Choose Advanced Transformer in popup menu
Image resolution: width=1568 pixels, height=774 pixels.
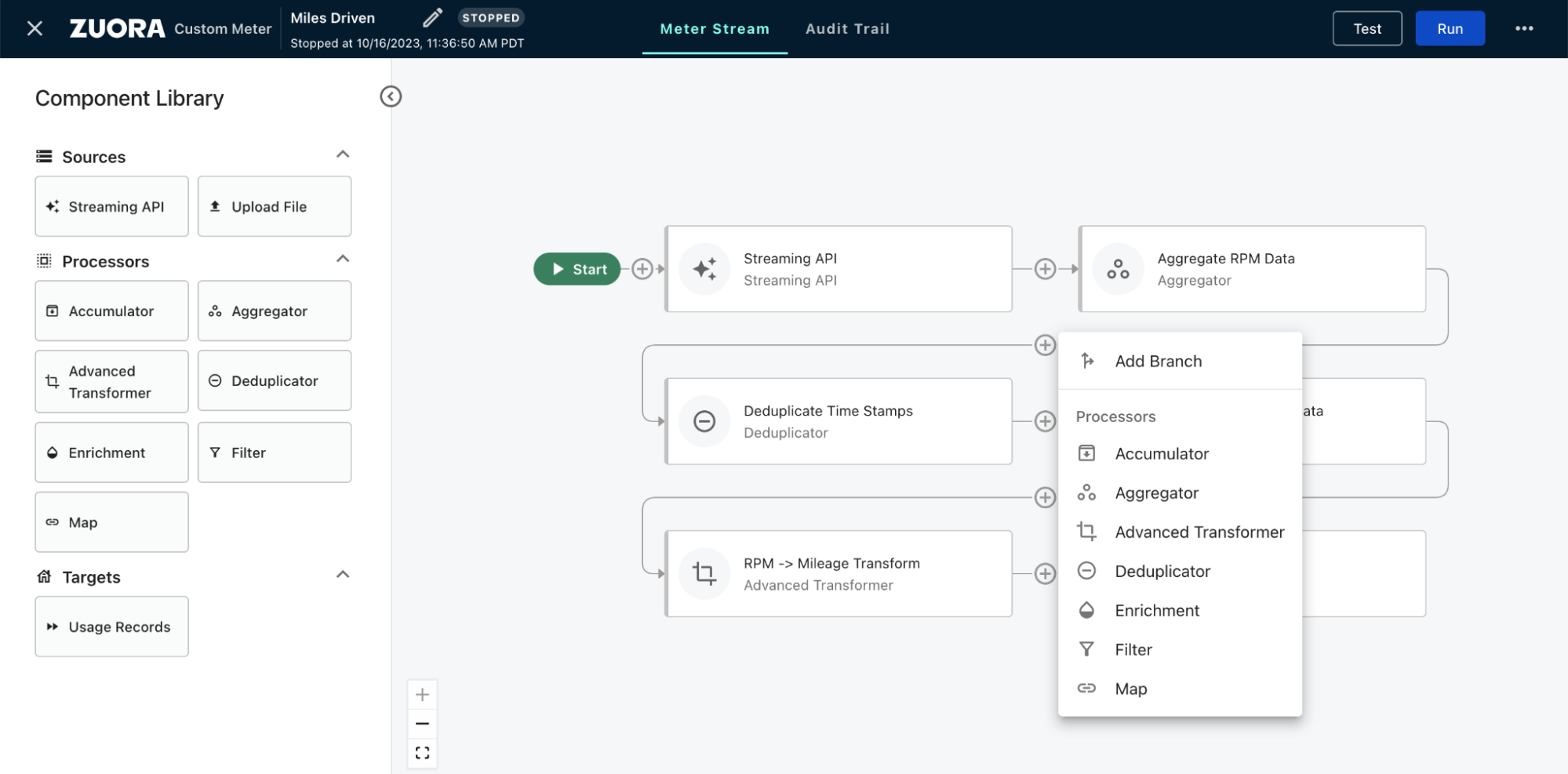pos(1199,532)
